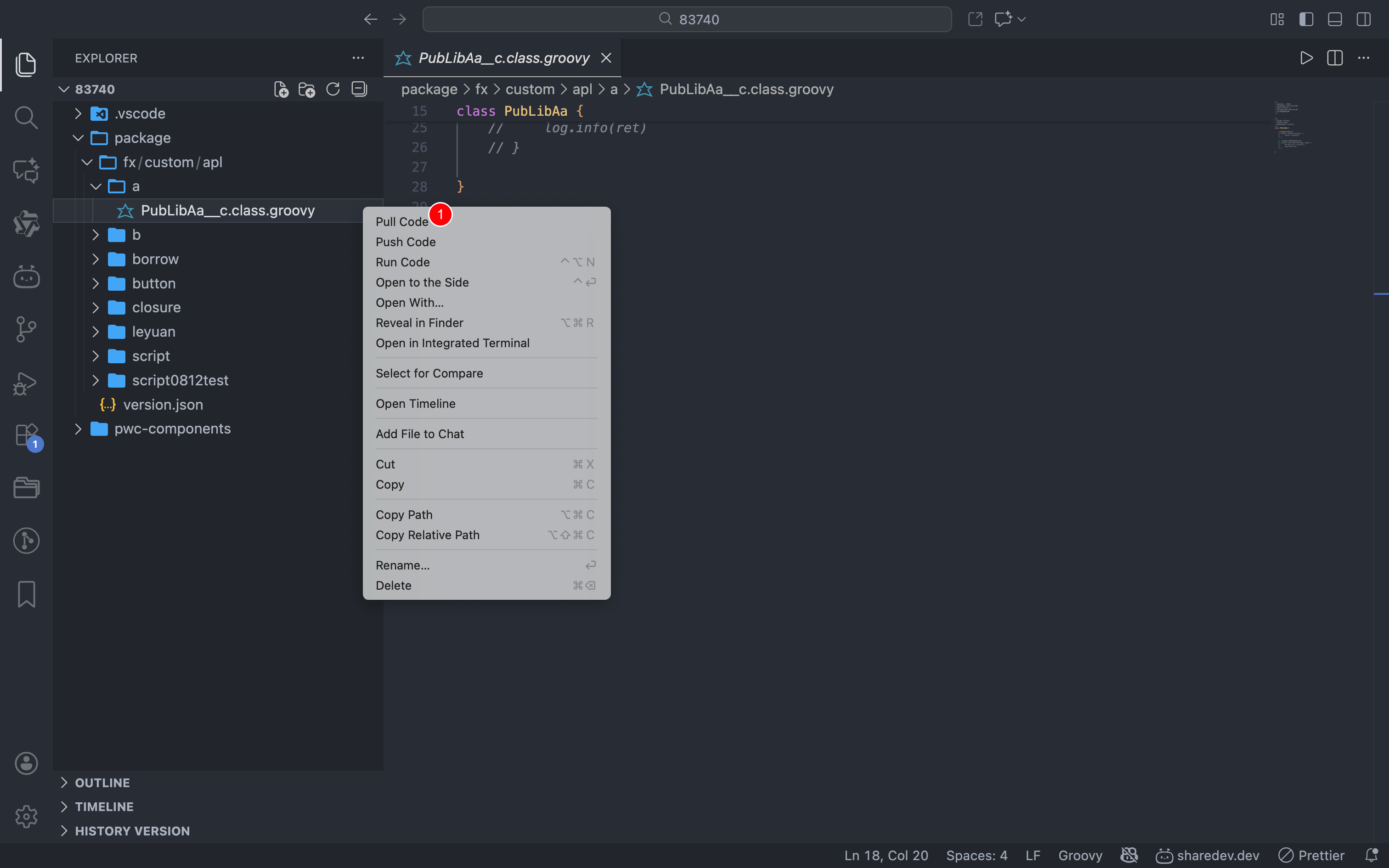Image resolution: width=1389 pixels, height=868 pixels.
Task: Expand the HISTORY VERSION section
Action: (132, 831)
